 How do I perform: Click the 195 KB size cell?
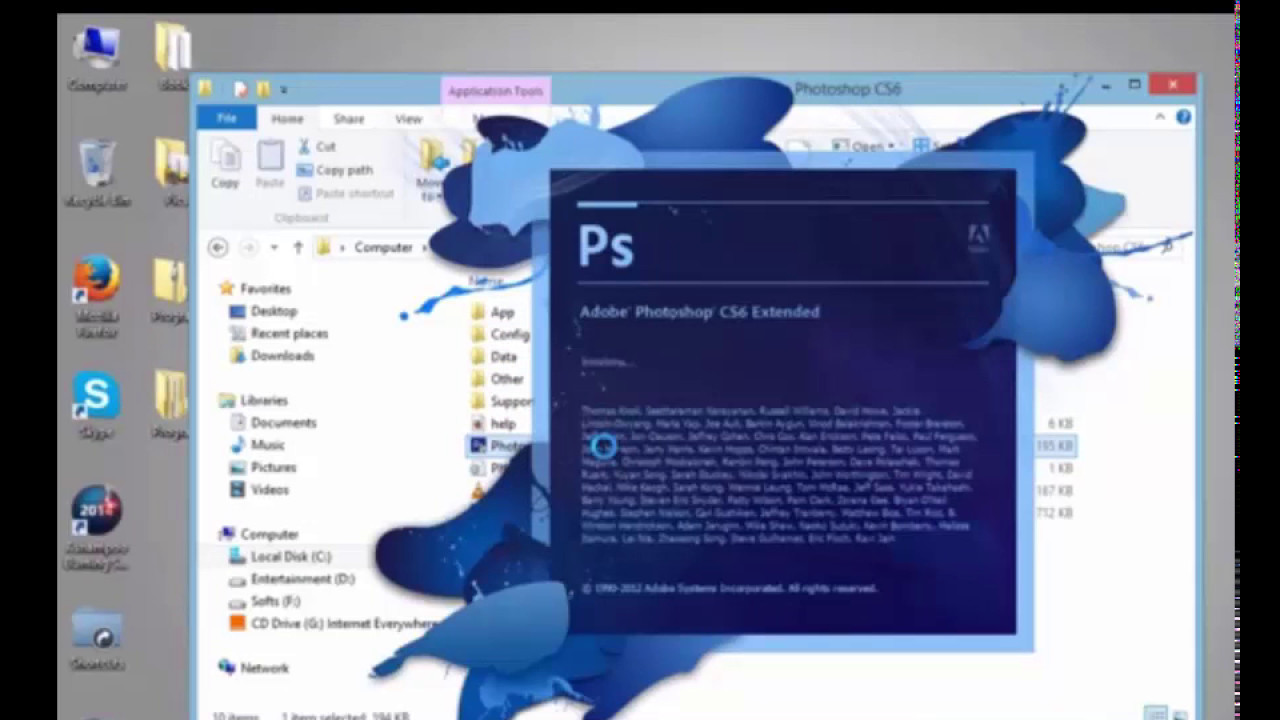tap(1055, 446)
